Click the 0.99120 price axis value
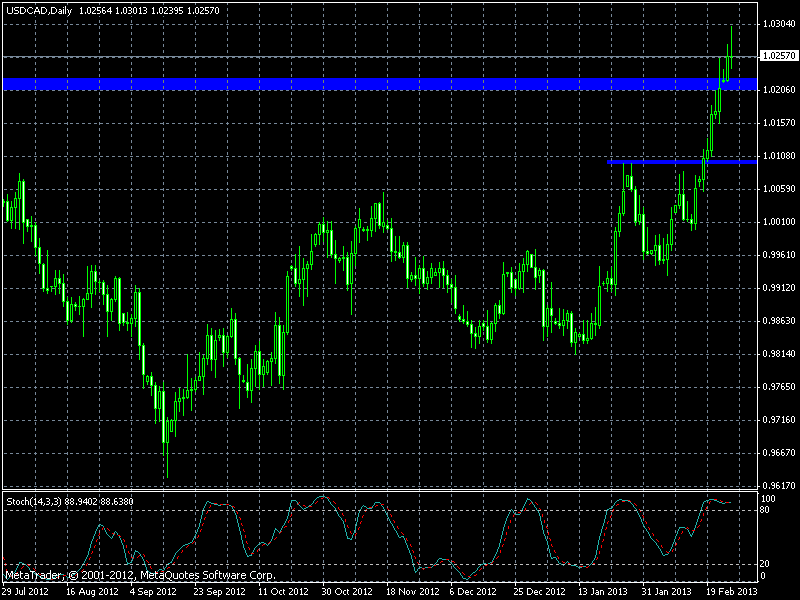This screenshot has width=800, height=600. point(779,288)
